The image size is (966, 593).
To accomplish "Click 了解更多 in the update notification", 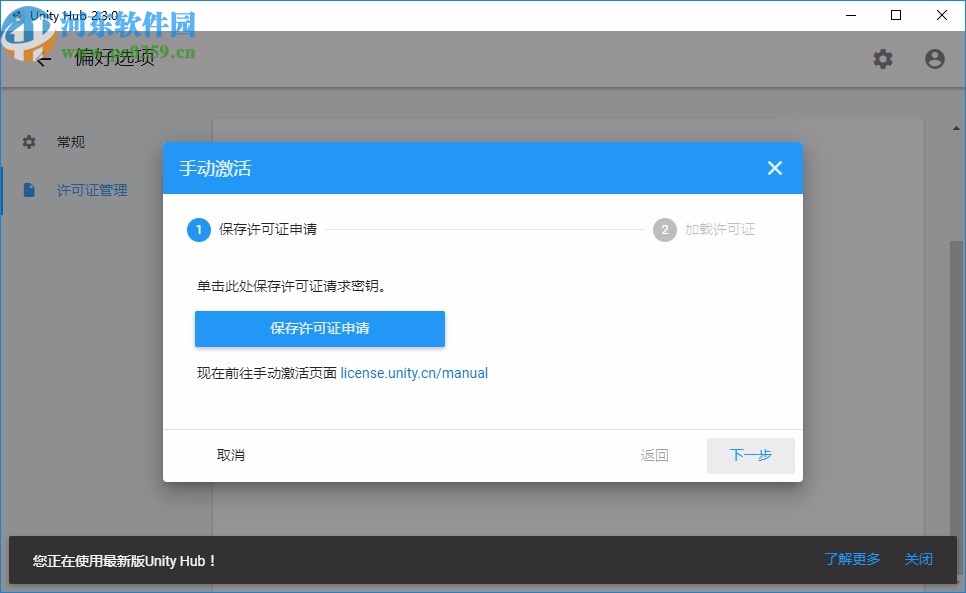I will (852, 559).
